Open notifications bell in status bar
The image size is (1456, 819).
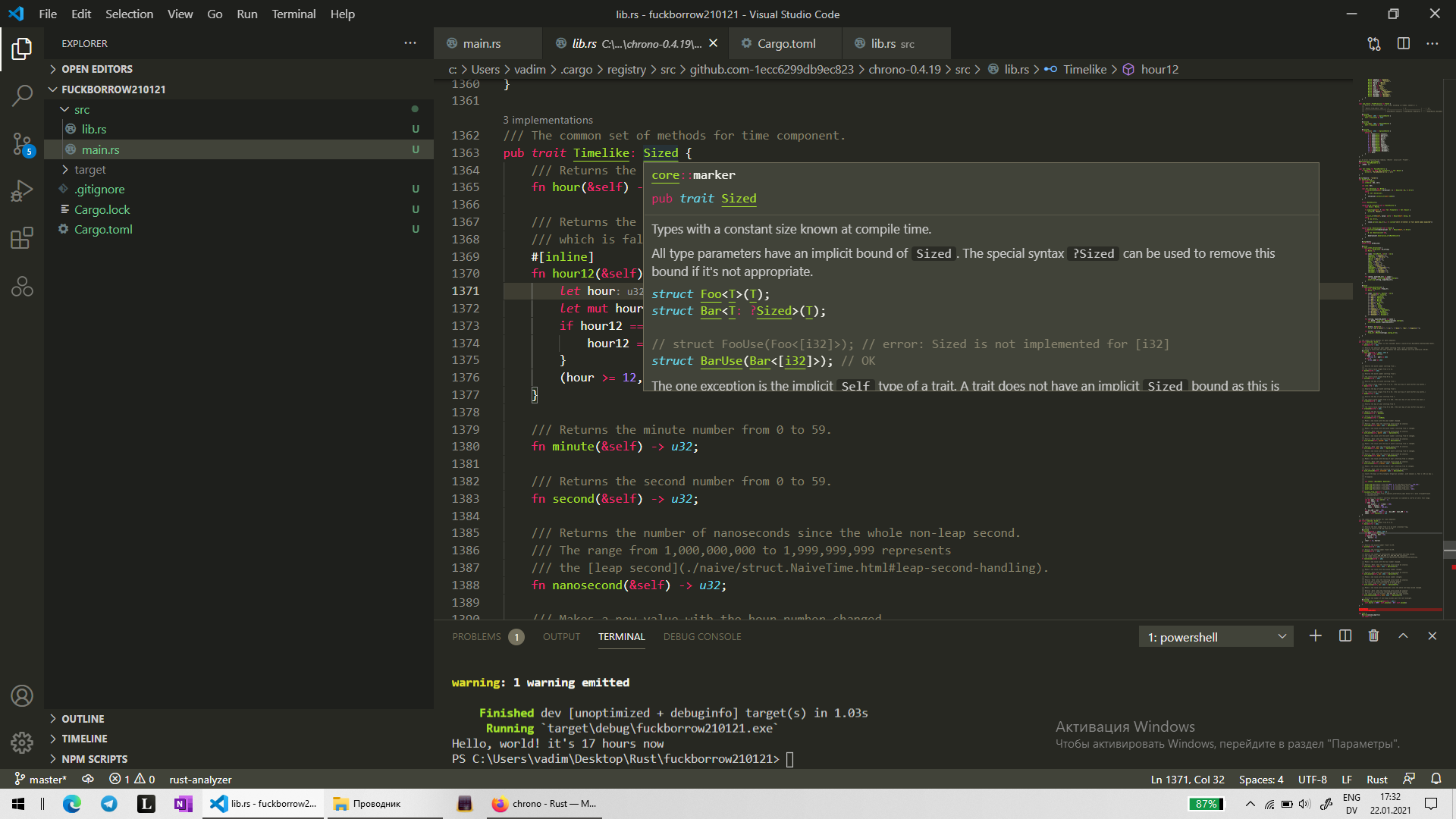pyautogui.click(x=1436, y=779)
